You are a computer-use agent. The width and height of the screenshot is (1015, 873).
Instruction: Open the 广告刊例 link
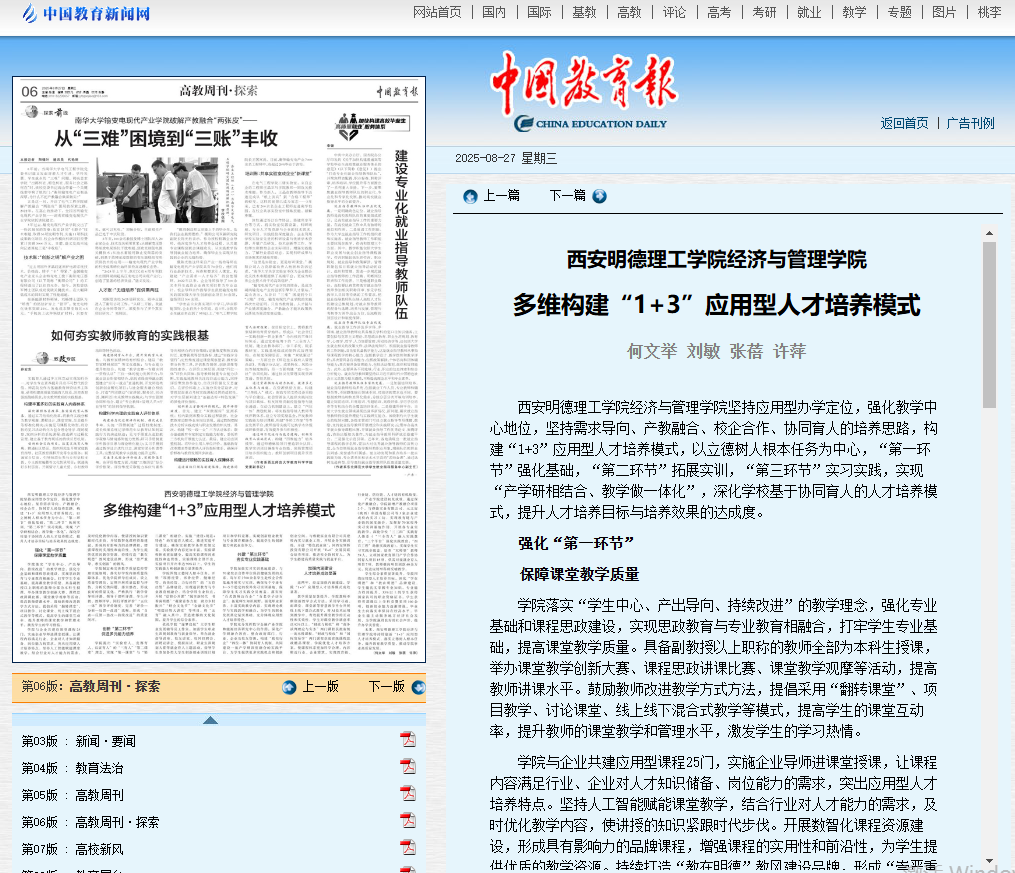click(x=970, y=123)
